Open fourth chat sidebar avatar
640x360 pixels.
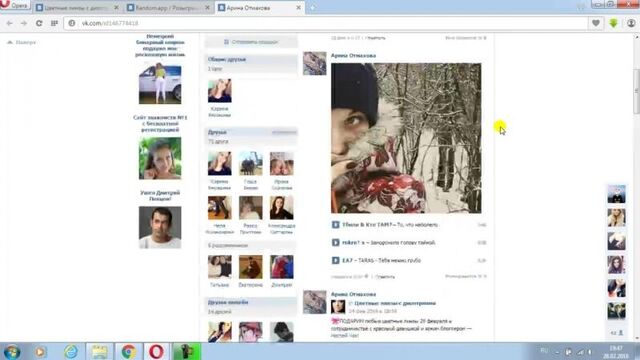[616, 264]
